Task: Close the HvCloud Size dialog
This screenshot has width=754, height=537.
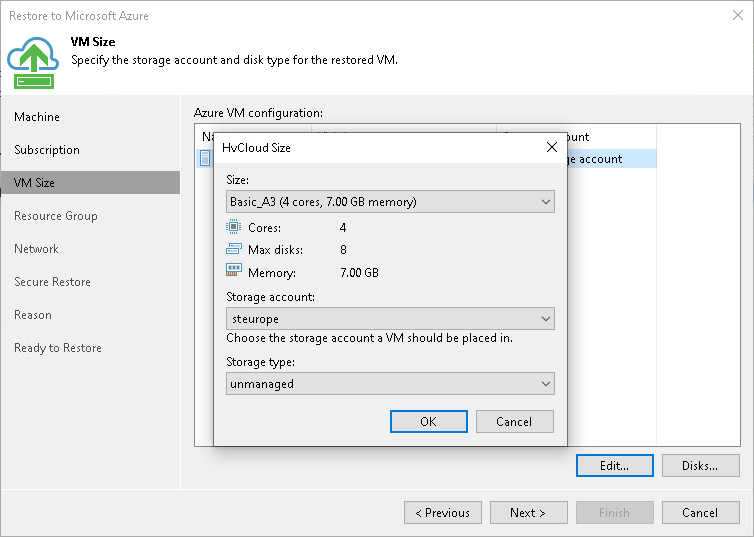Action: click(x=551, y=148)
